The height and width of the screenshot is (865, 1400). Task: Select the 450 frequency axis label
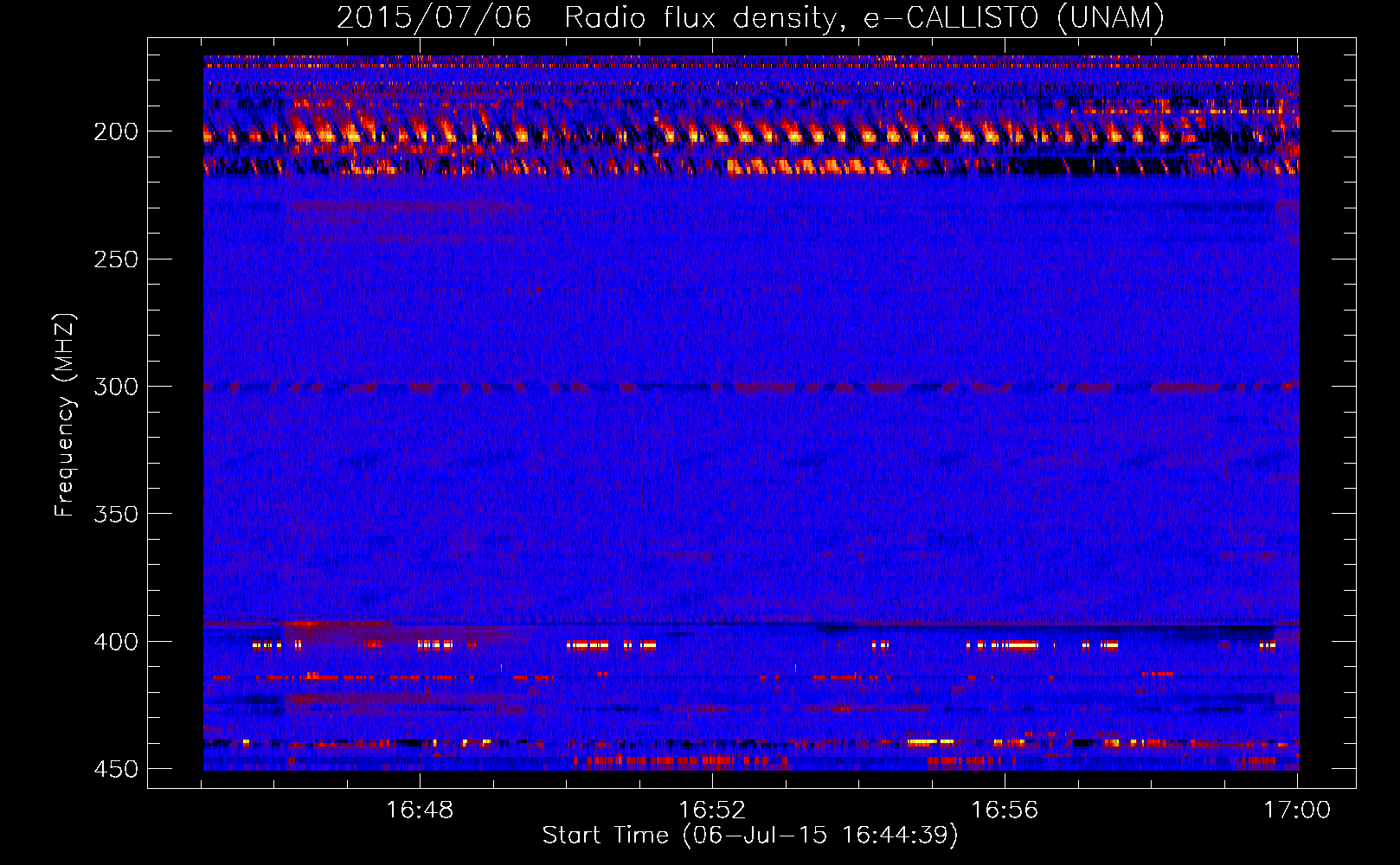[x=116, y=769]
